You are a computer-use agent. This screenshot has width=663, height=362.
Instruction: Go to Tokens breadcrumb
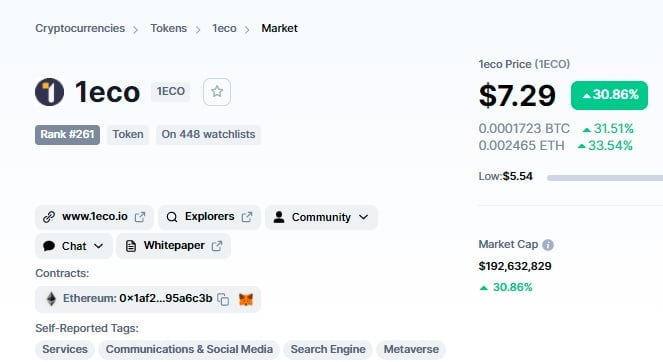(169, 28)
